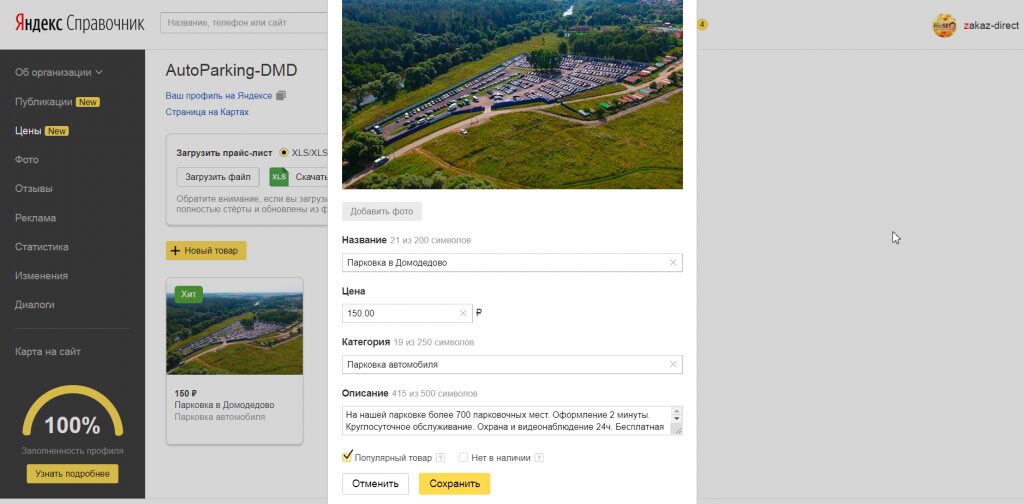Image resolution: width=1024 pixels, height=504 pixels.
Task: Check the Нет в наличии checkbox
Action: pyautogui.click(x=463, y=458)
